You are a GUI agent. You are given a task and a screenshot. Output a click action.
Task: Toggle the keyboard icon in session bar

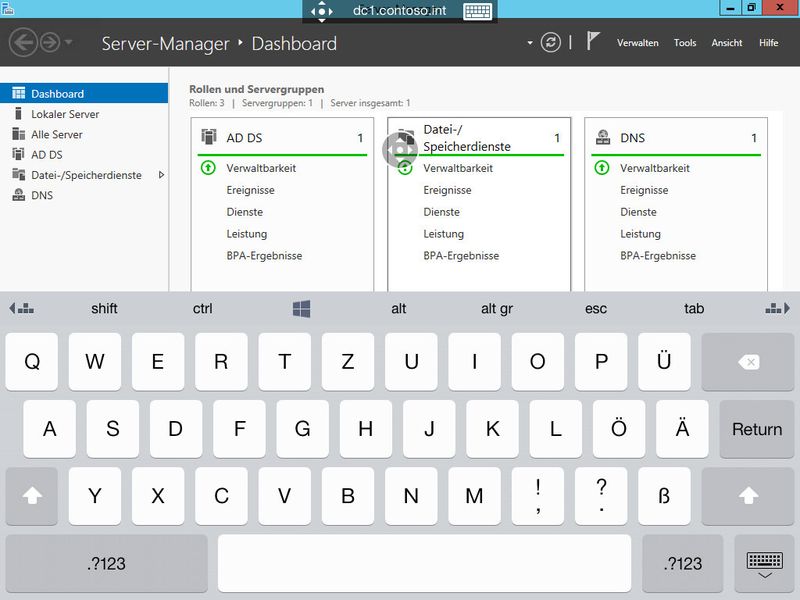[478, 11]
